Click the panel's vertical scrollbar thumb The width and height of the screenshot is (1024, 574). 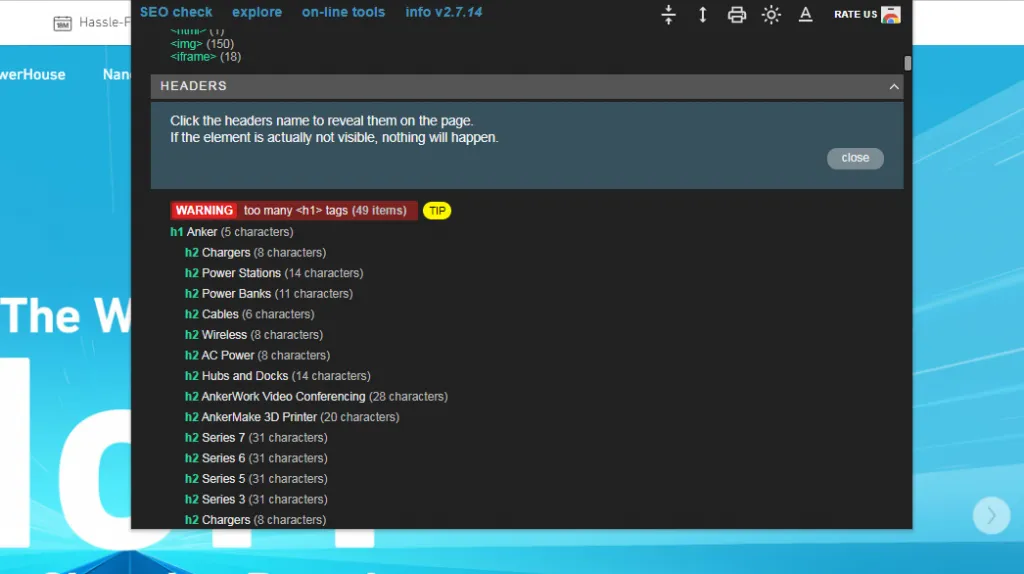908,63
